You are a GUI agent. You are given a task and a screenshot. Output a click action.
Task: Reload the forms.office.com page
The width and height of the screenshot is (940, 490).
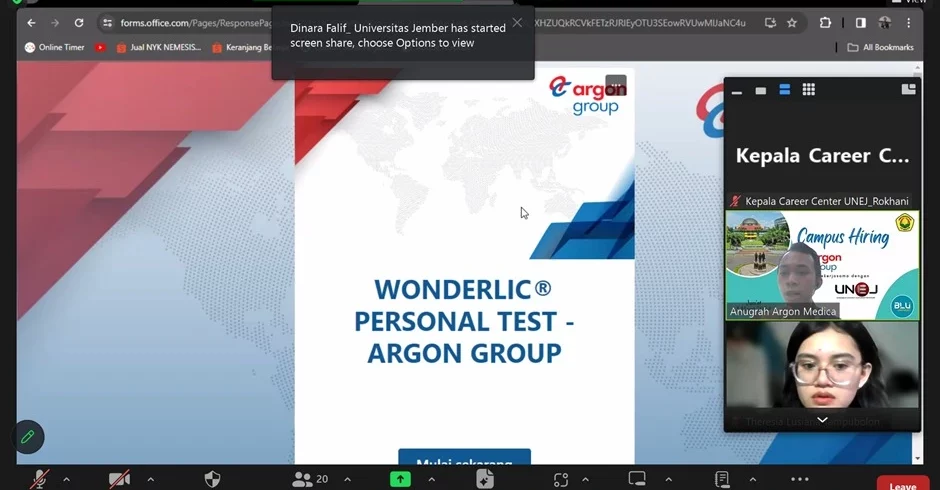pyautogui.click(x=79, y=23)
